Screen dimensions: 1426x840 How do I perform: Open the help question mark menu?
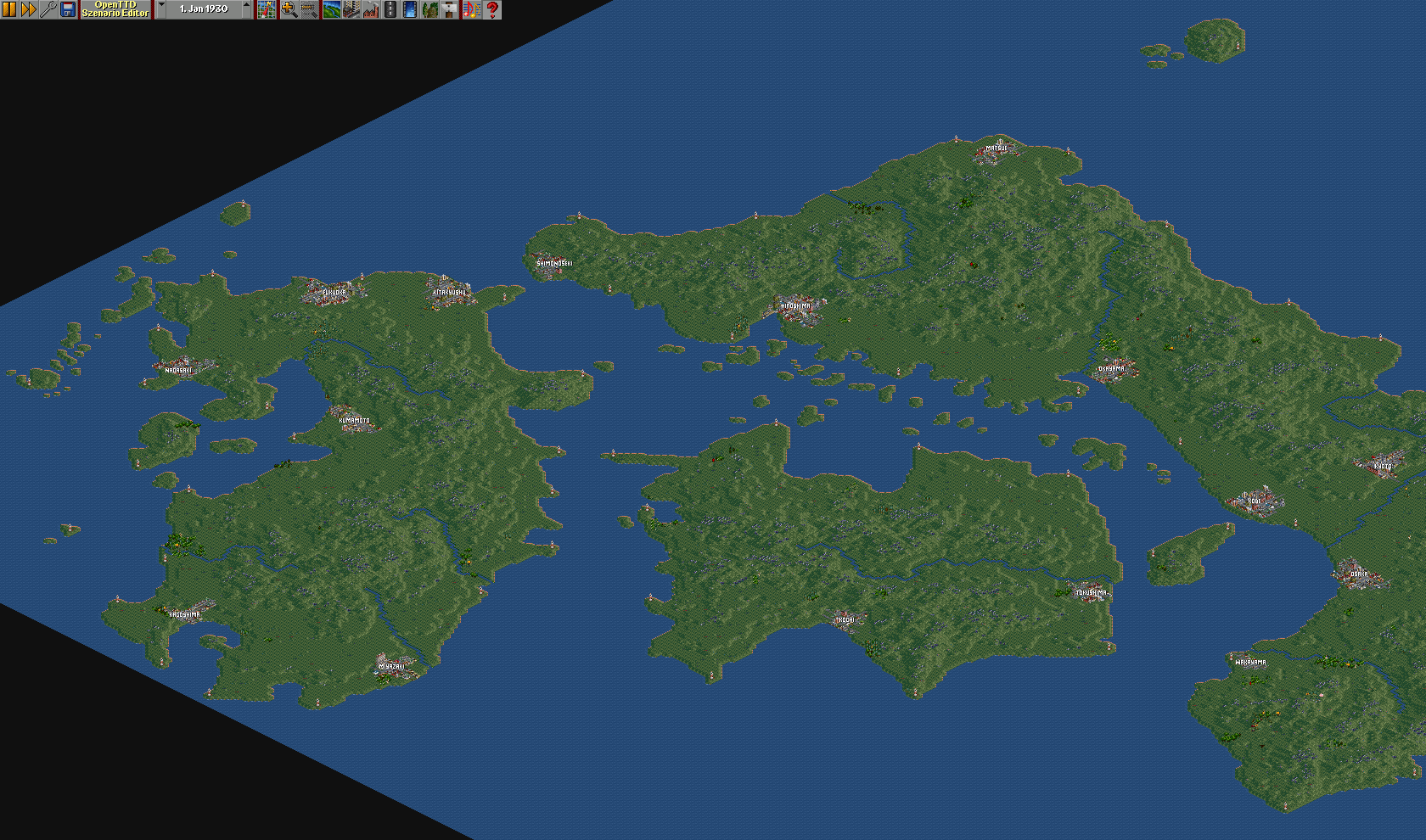pyautogui.click(x=492, y=9)
